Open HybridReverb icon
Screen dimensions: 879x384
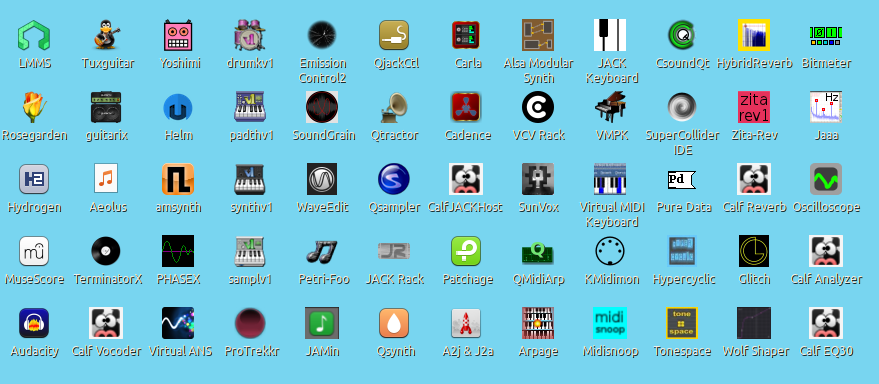click(x=754, y=35)
